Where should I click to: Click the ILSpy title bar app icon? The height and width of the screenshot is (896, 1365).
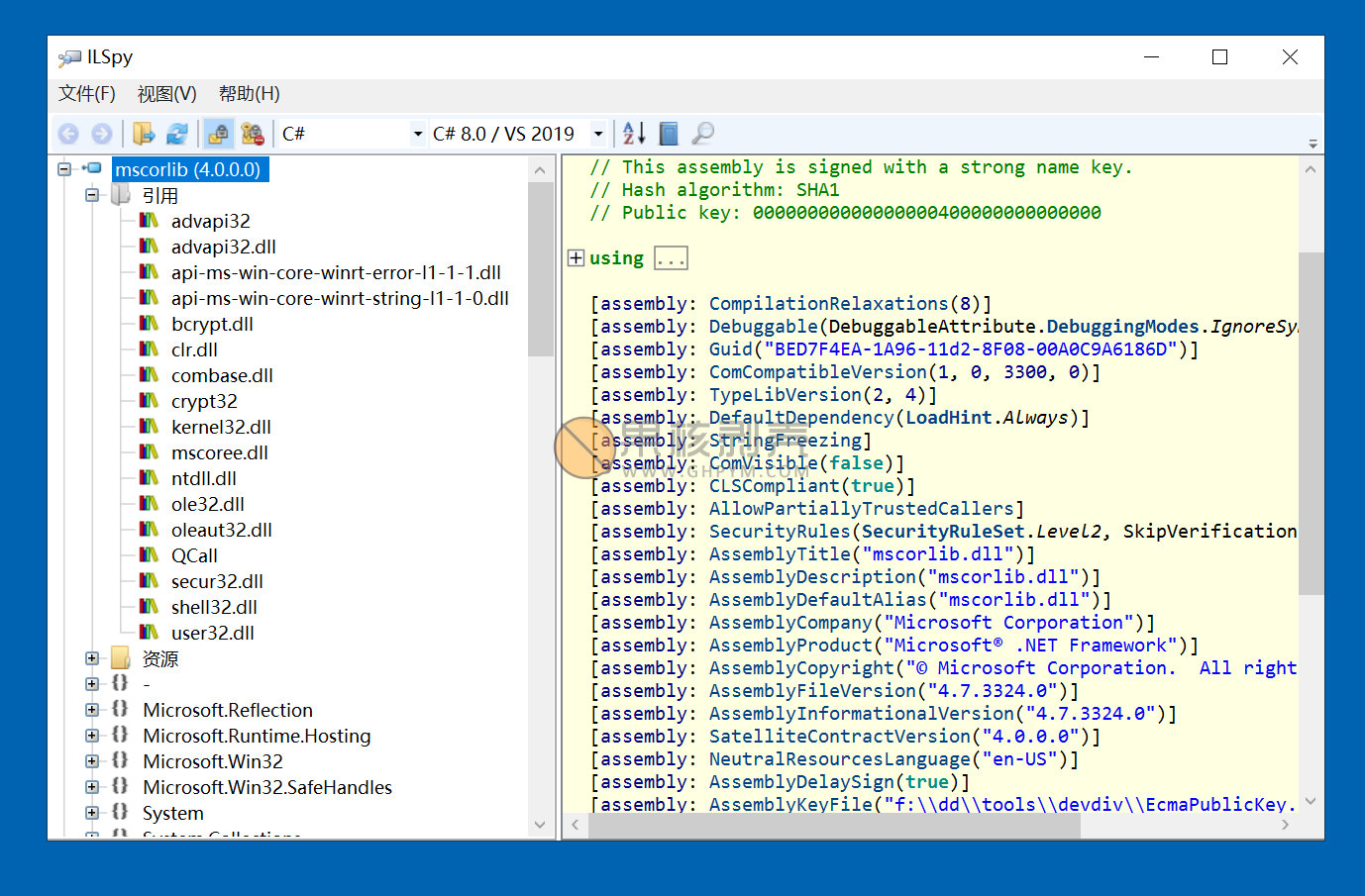(69, 57)
